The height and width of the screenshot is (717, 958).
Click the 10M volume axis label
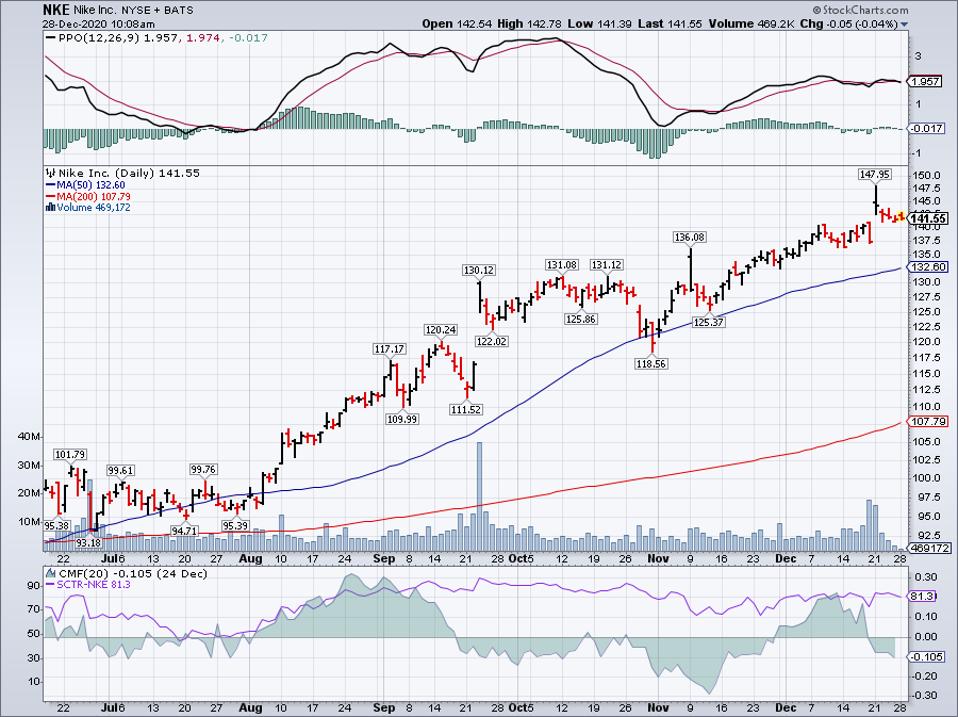[29, 522]
